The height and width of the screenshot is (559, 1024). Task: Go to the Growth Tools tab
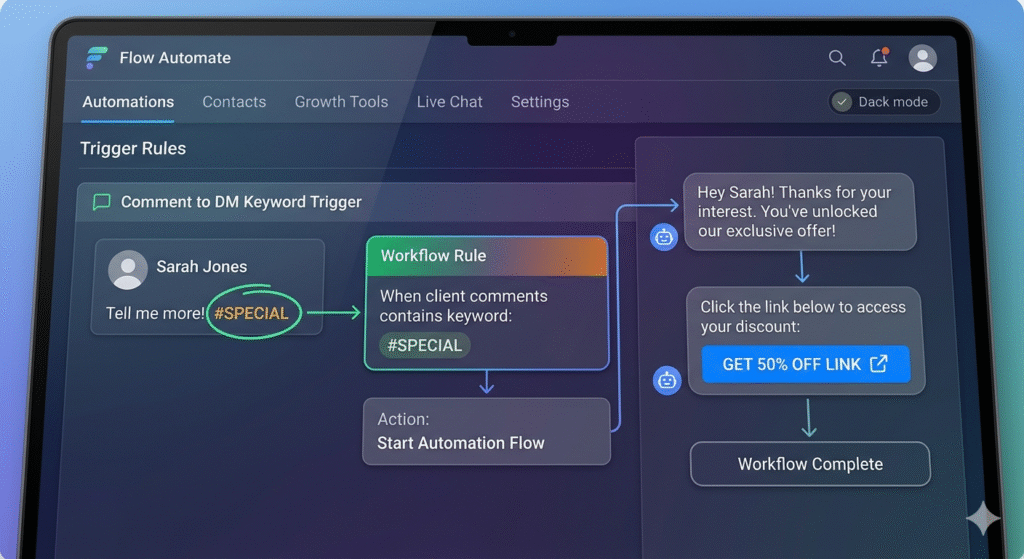click(x=341, y=102)
